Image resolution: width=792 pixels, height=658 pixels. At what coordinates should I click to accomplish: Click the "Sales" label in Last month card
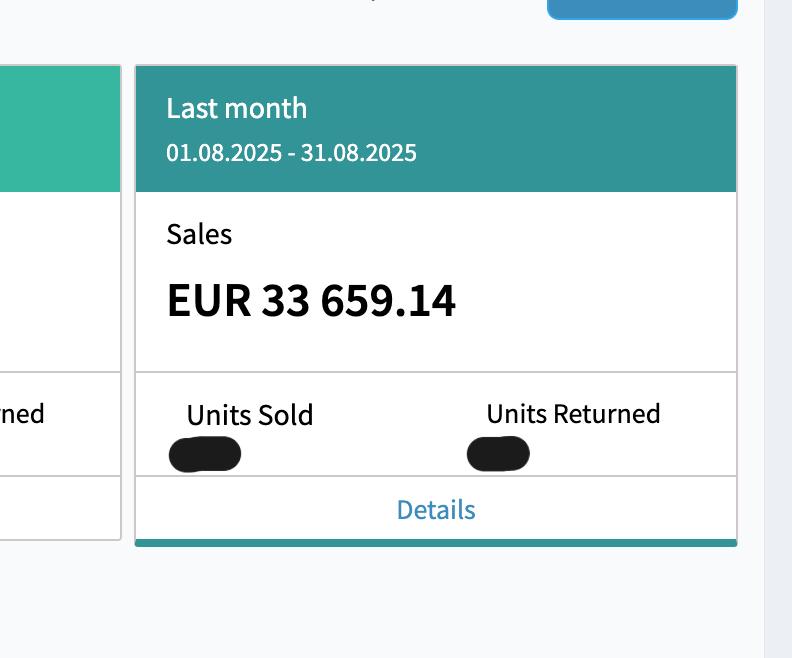click(x=199, y=234)
